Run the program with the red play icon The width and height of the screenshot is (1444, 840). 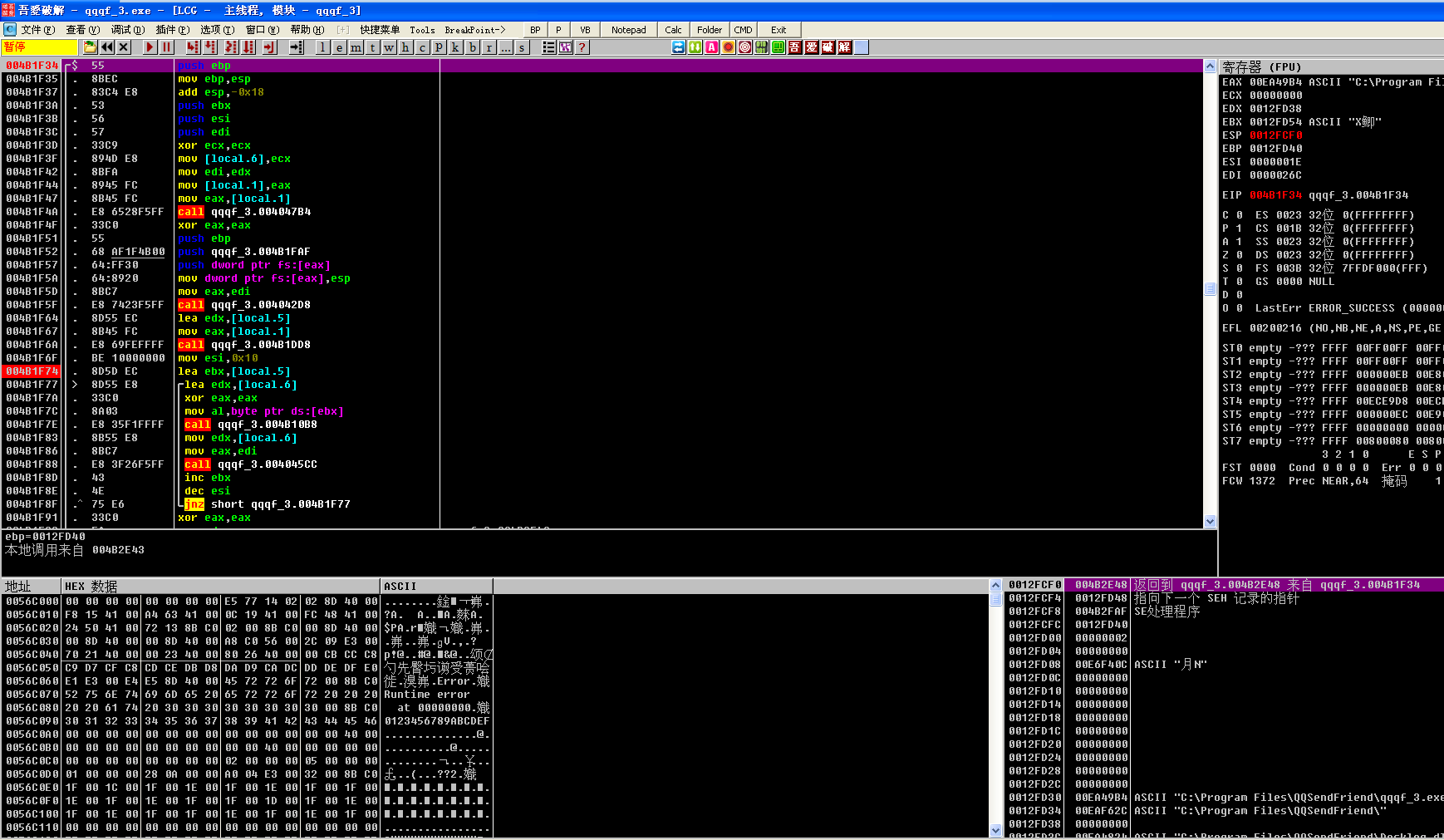150,47
